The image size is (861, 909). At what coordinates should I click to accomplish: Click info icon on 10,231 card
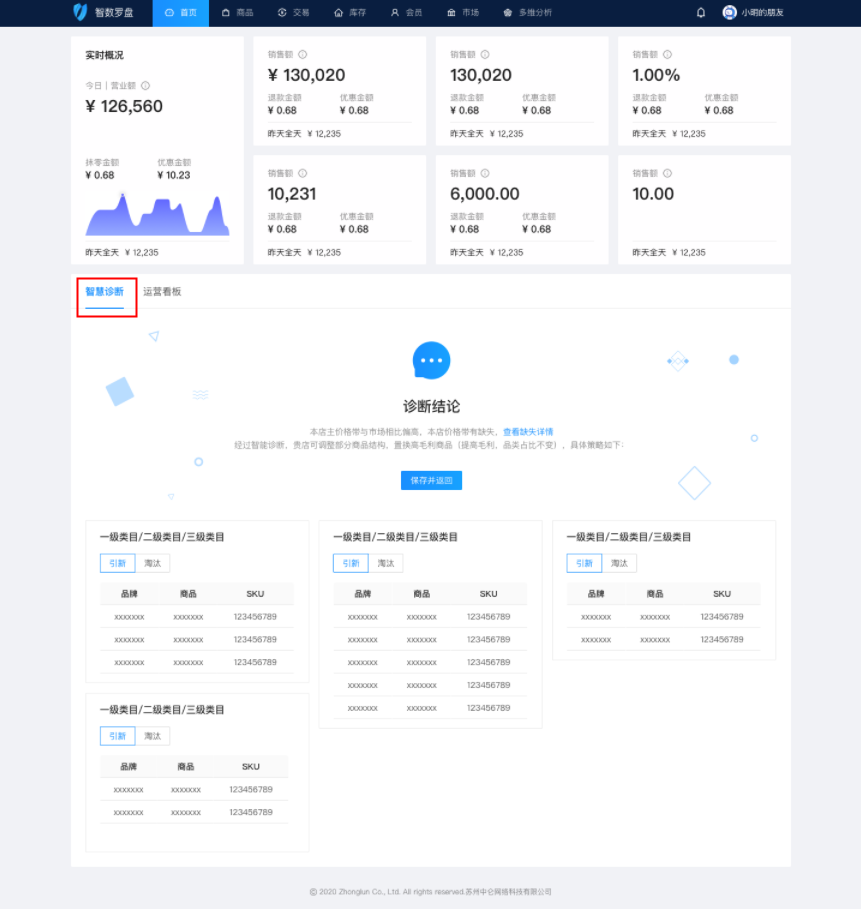point(303,173)
